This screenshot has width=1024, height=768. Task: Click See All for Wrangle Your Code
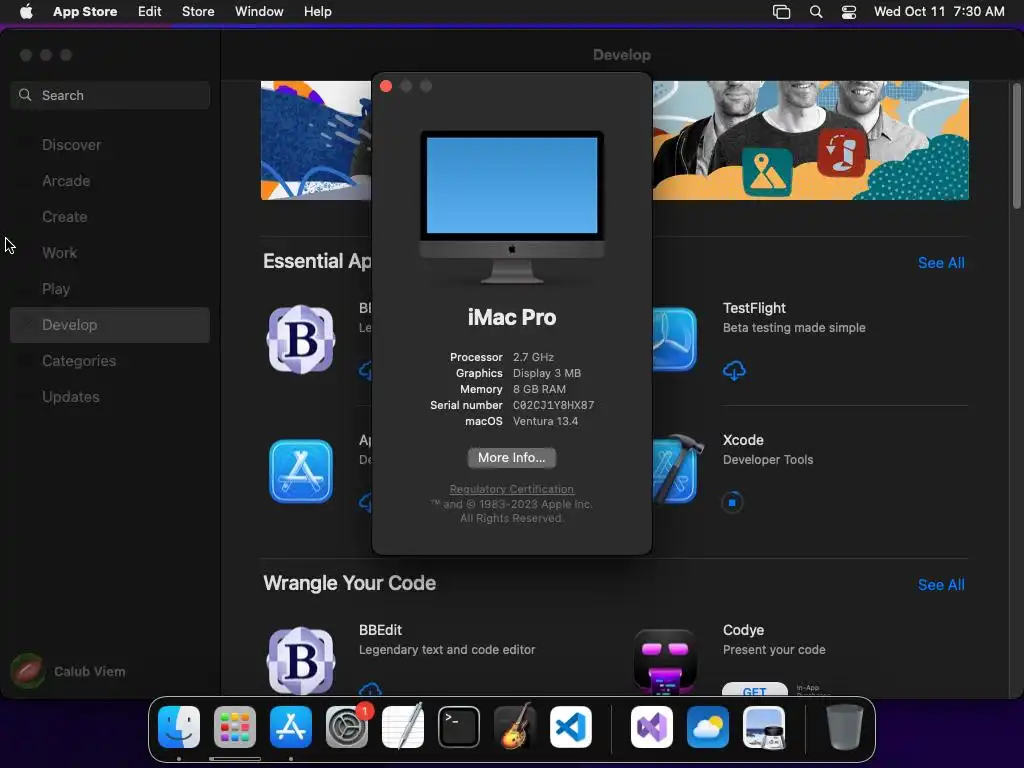coord(940,584)
